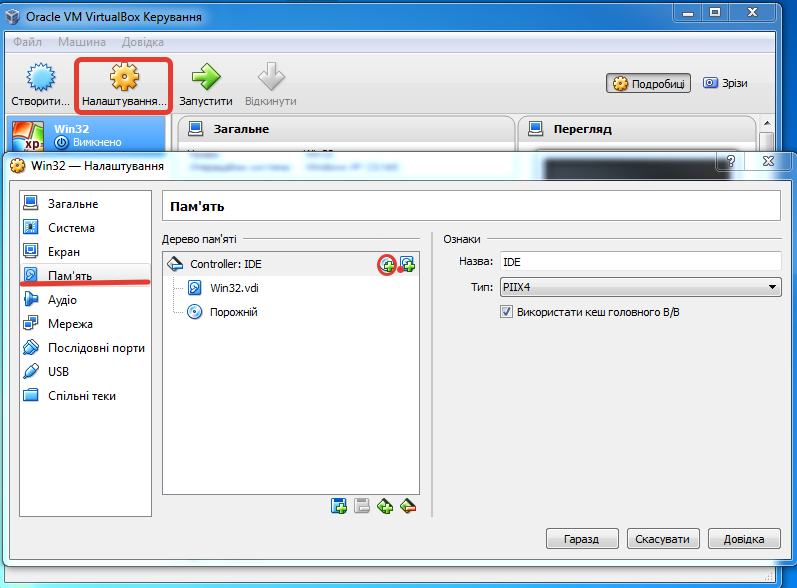Select Загальне settings category
The width and height of the screenshot is (797, 588).
click(85, 204)
